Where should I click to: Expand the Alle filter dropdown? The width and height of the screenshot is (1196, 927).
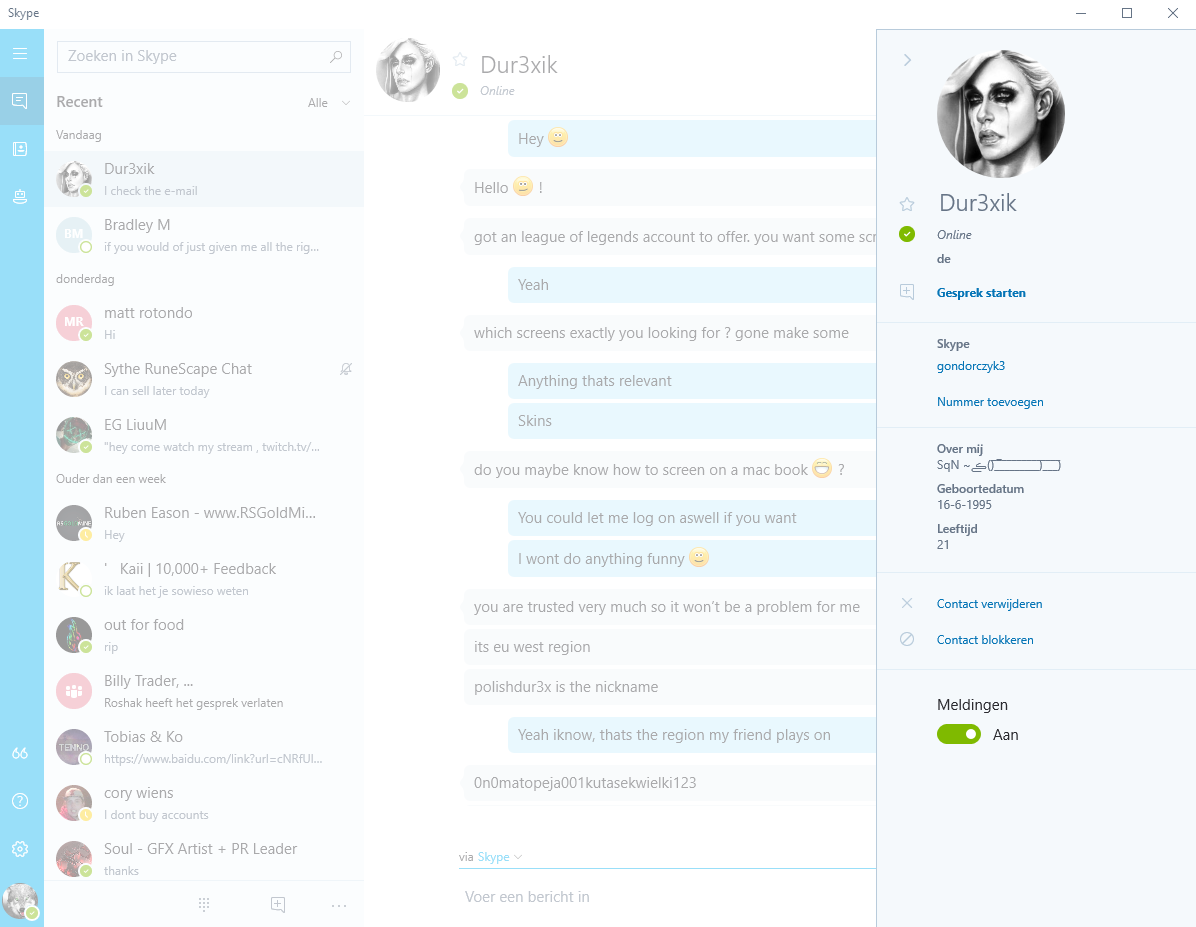(x=330, y=103)
